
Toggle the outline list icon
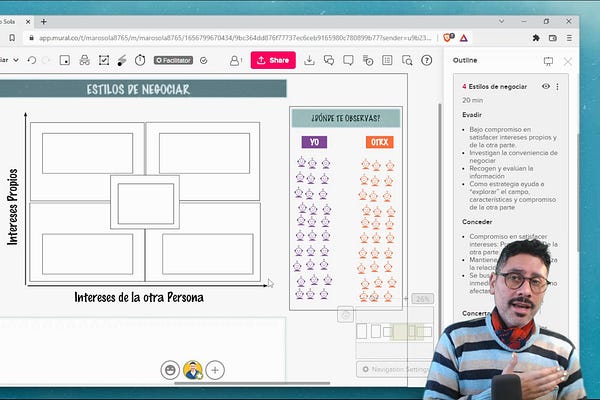point(387,60)
